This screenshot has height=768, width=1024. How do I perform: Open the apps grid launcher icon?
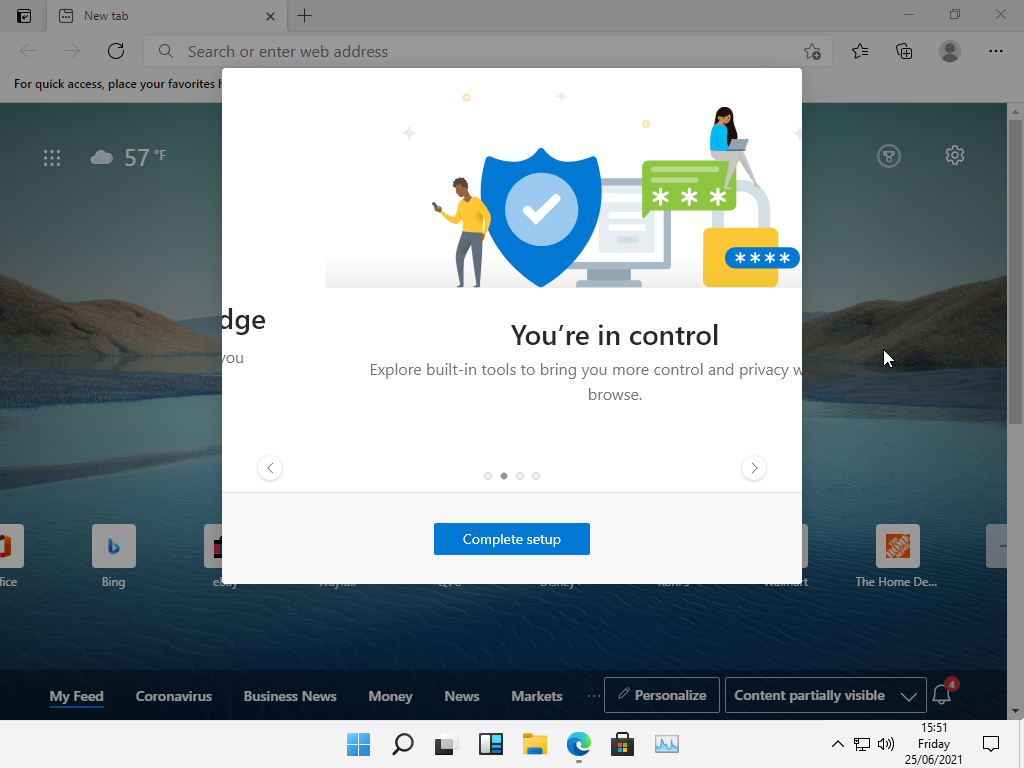point(52,157)
